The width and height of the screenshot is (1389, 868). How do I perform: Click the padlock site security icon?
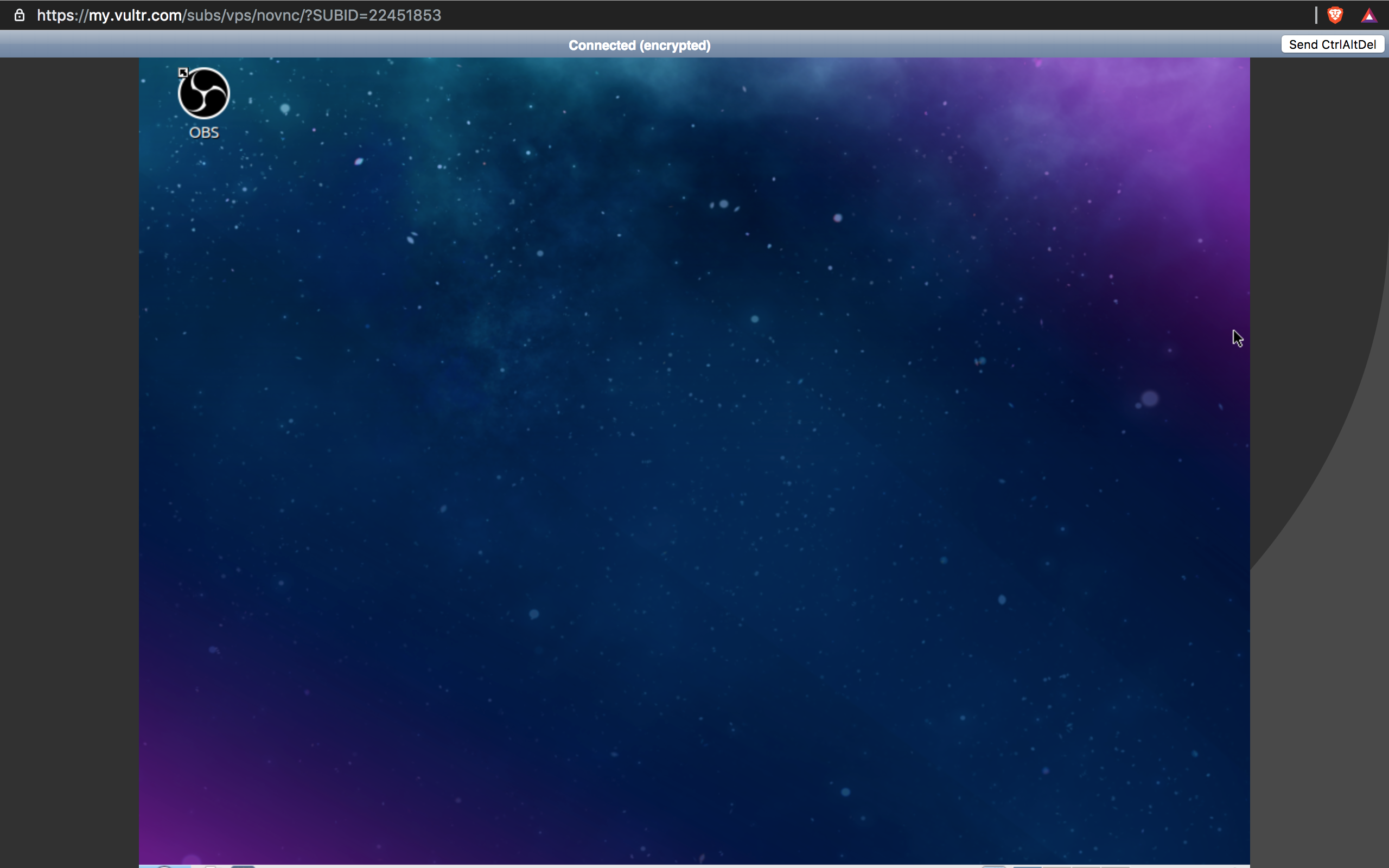pos(20,15)
